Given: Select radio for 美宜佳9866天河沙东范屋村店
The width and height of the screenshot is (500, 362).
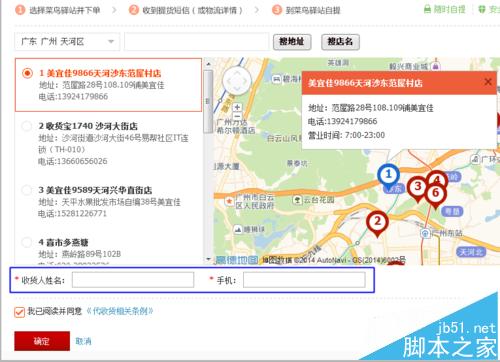Looking at the screenshot, I should click(x=27, y=73).
